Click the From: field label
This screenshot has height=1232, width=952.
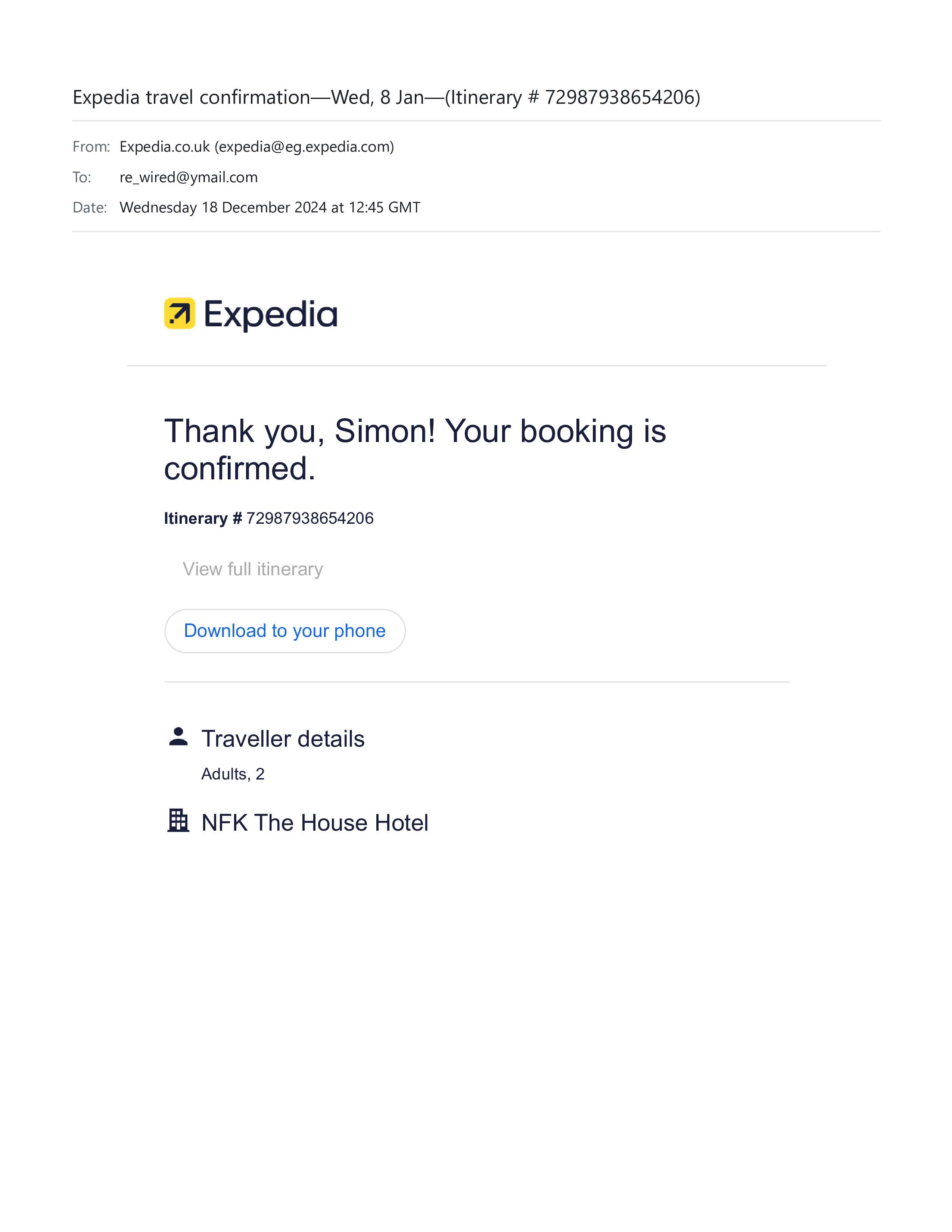pos(91,147)
